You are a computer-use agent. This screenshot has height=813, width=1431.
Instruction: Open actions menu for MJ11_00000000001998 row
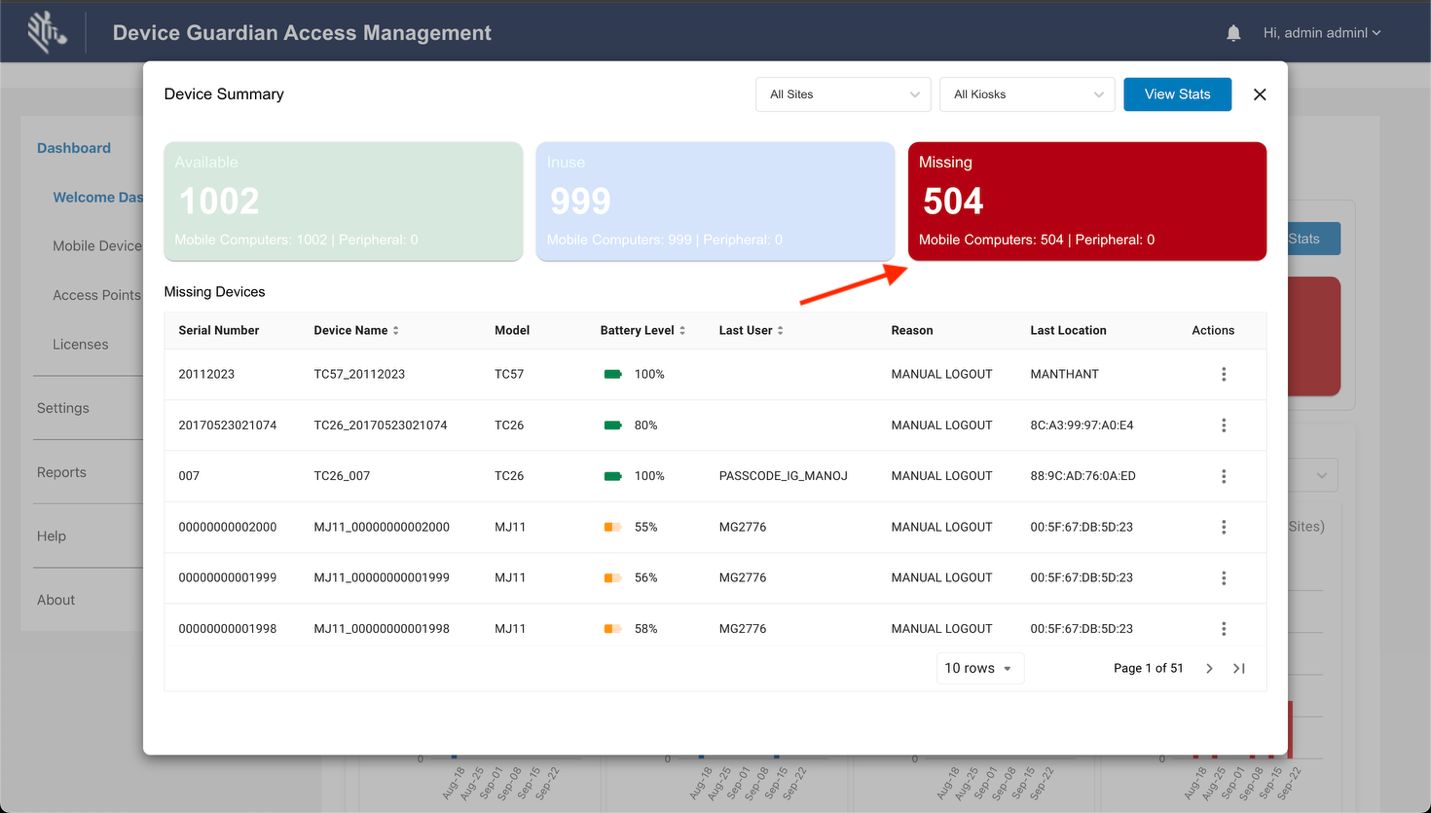1223,629
